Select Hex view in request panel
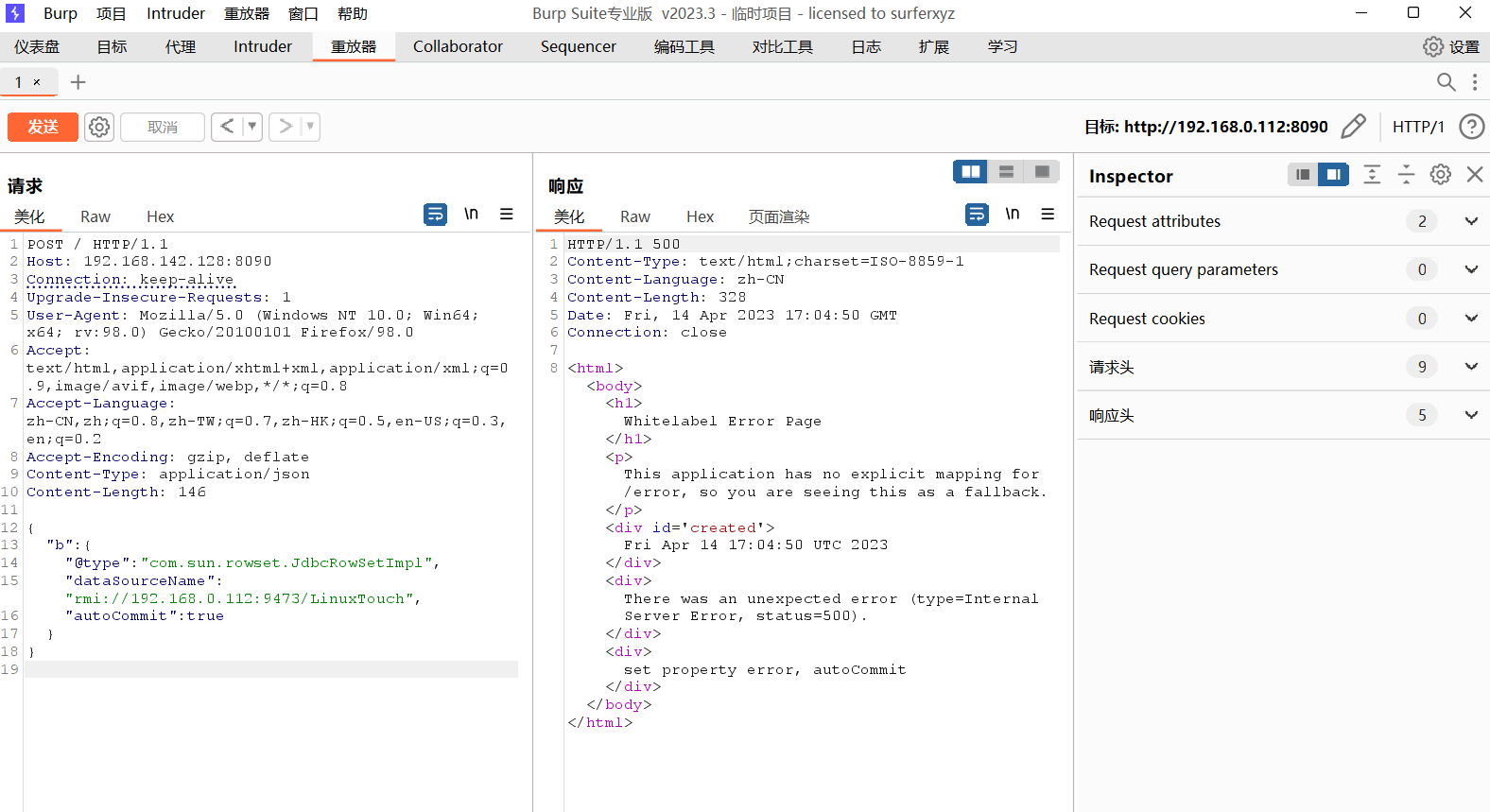The image size is (1490, 812). coord(161,216)
